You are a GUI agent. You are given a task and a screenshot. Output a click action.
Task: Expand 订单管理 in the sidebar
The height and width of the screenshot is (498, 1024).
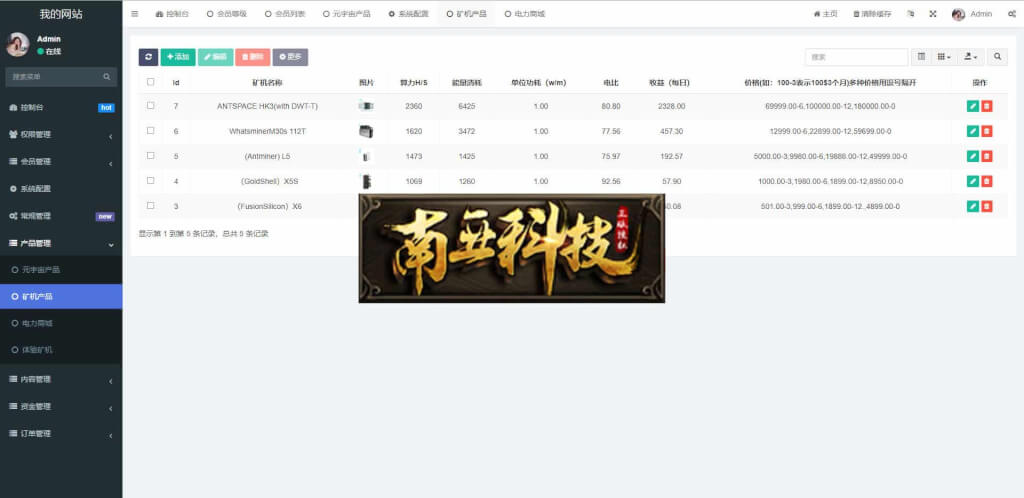pyautogui.click(x=61, y=434)
